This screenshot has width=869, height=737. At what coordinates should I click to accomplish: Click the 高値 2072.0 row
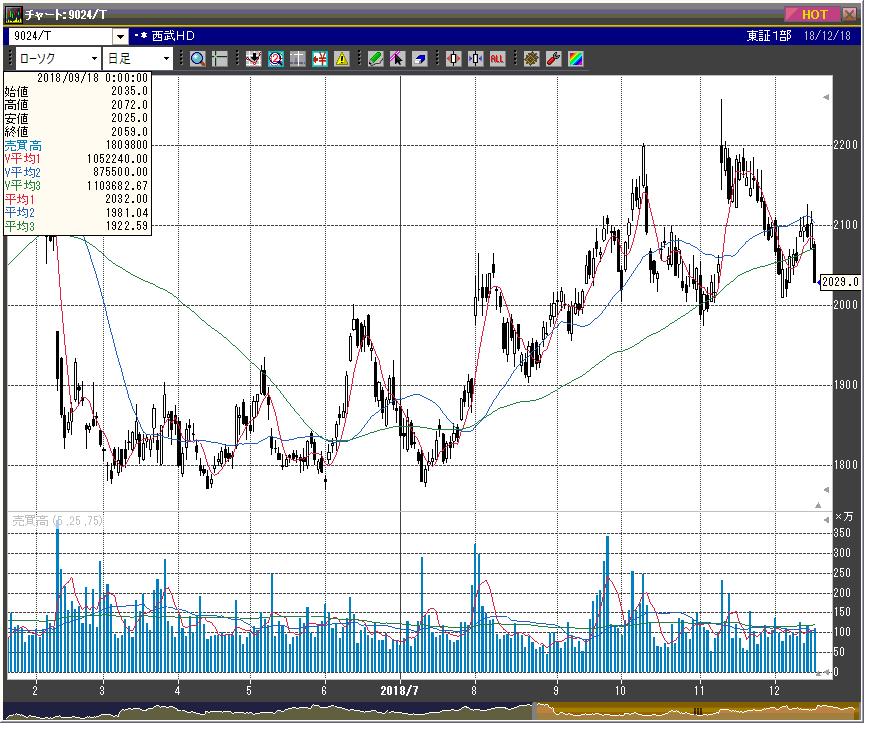[76, 105]
